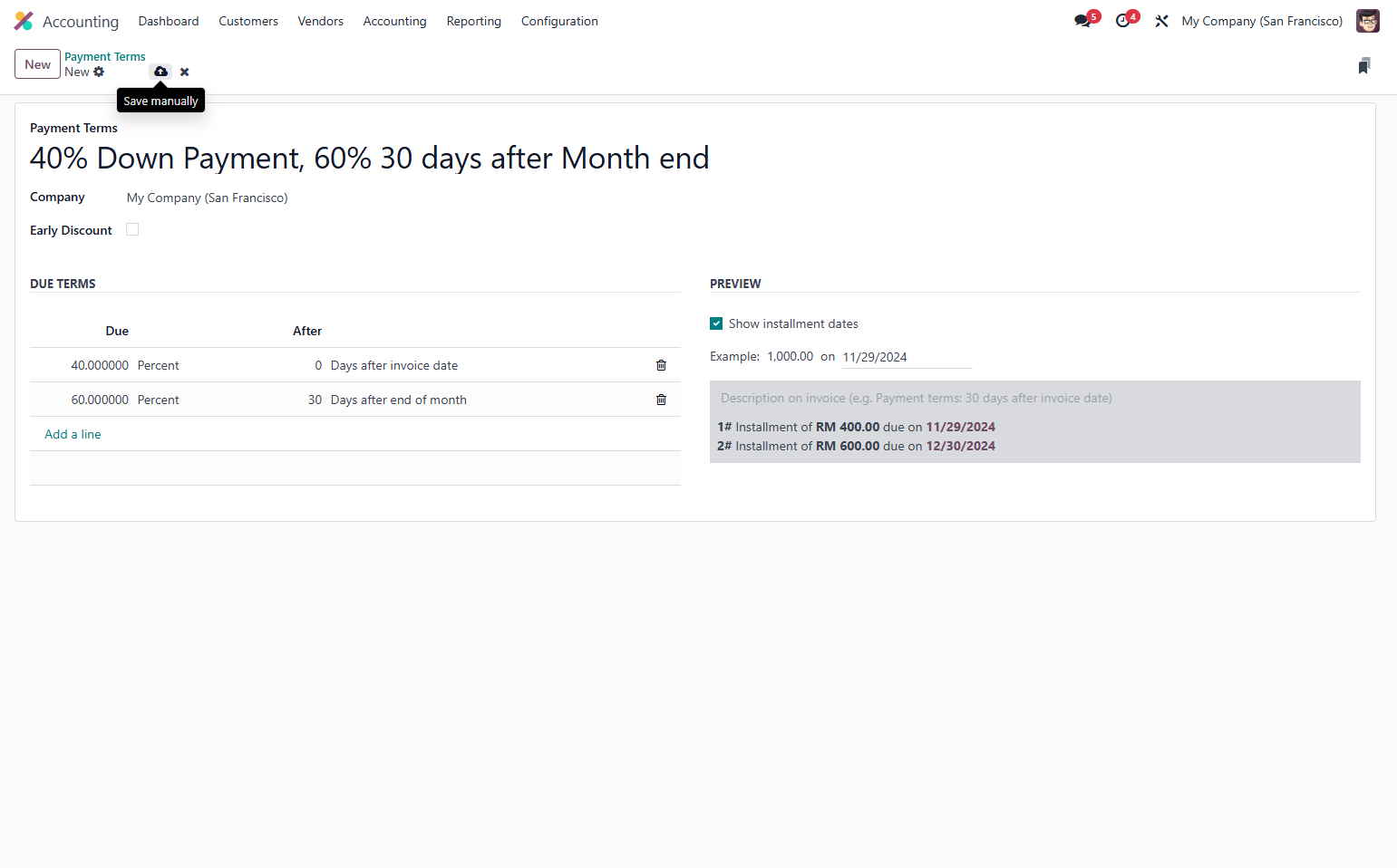
Task: Open the Customers menu
Action: pyautogui.click(x=248, y=21)
